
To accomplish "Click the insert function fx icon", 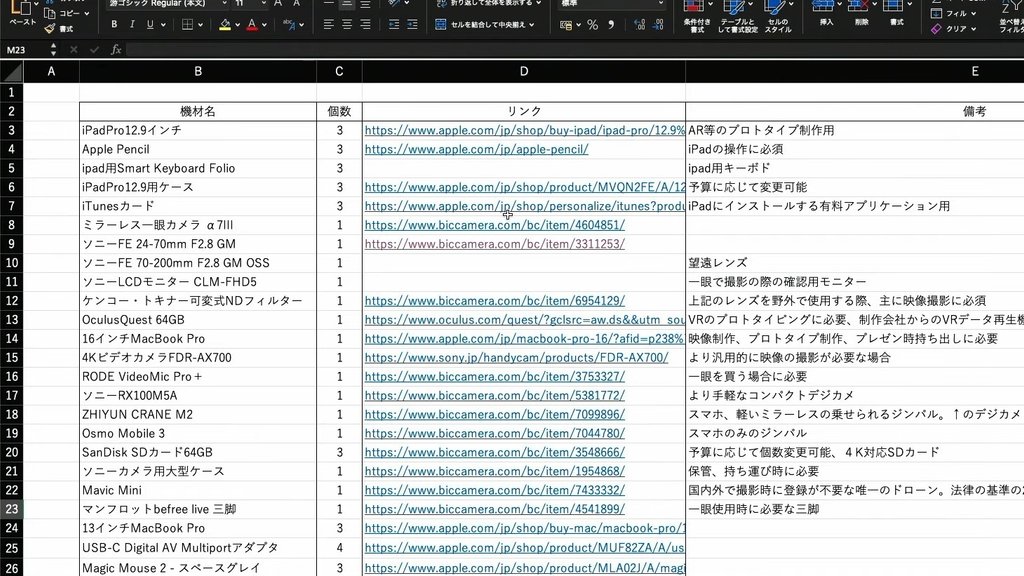I will [116, 50].
